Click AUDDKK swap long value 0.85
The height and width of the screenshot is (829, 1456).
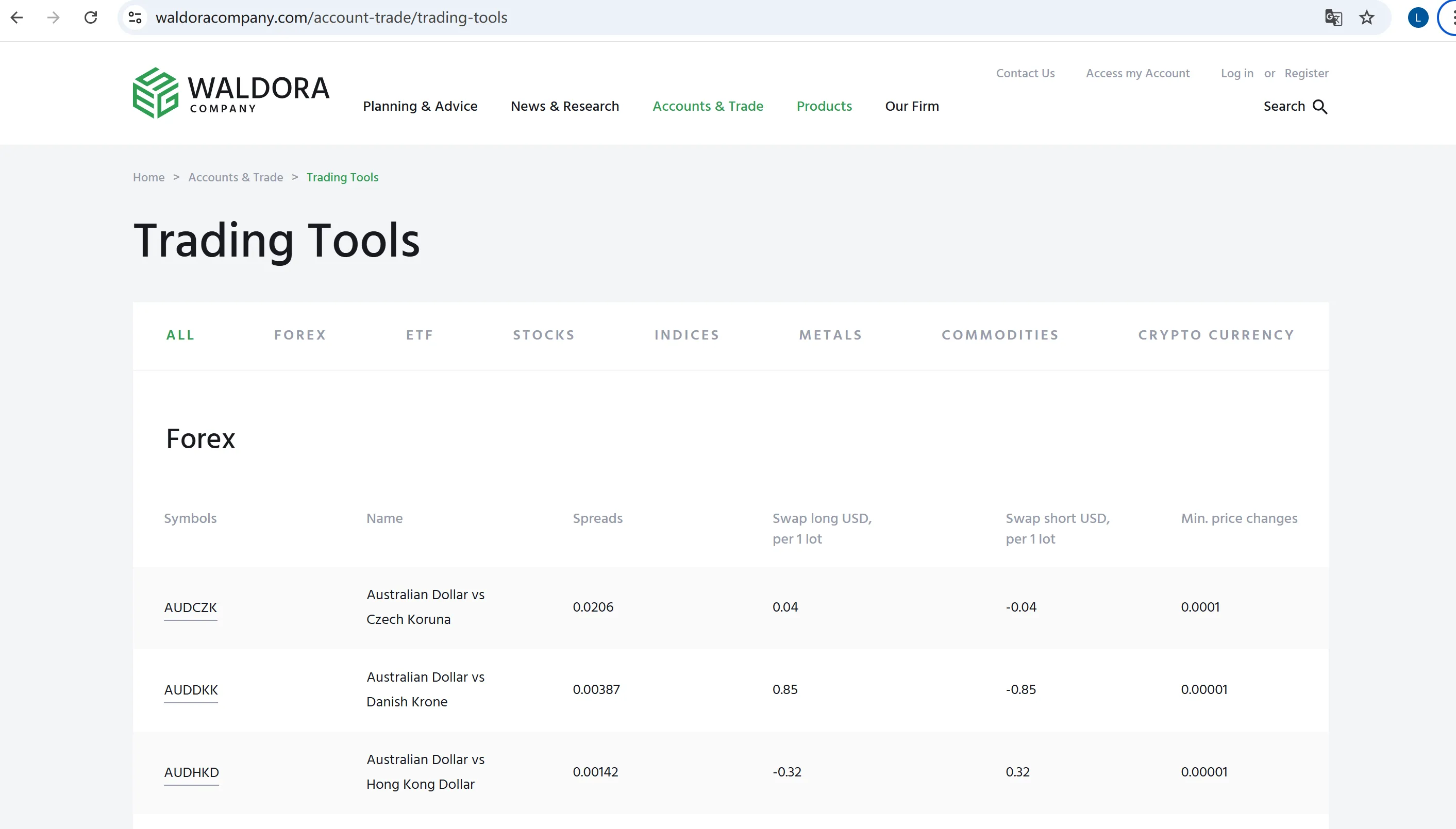tap(784, 690)
